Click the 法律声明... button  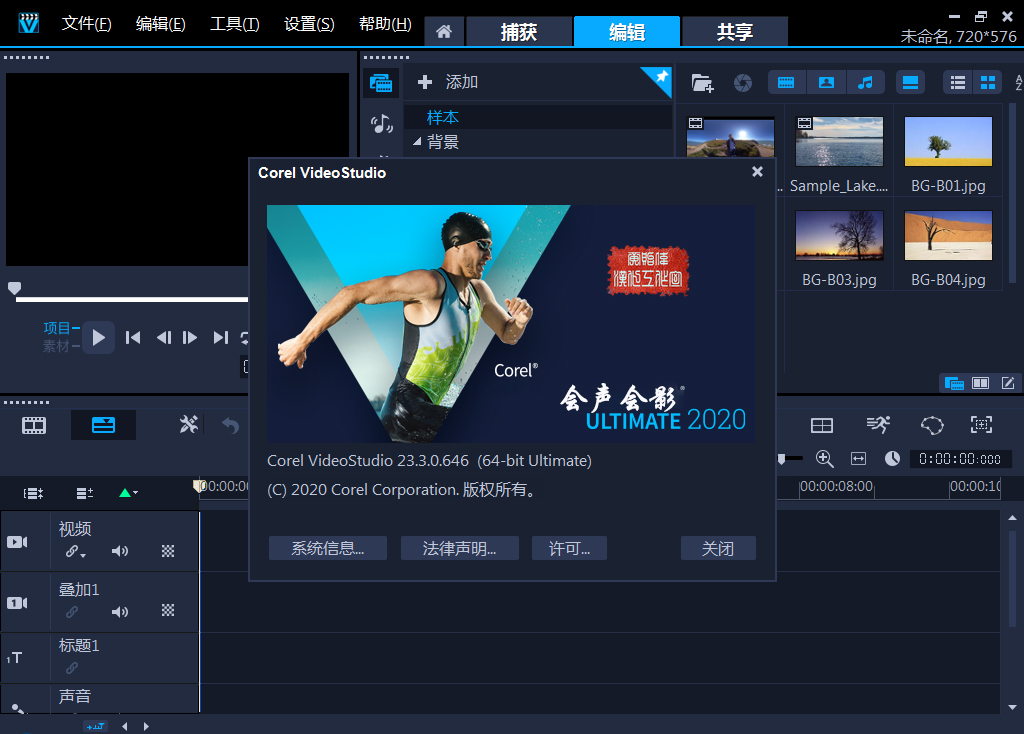click(460, 549)
